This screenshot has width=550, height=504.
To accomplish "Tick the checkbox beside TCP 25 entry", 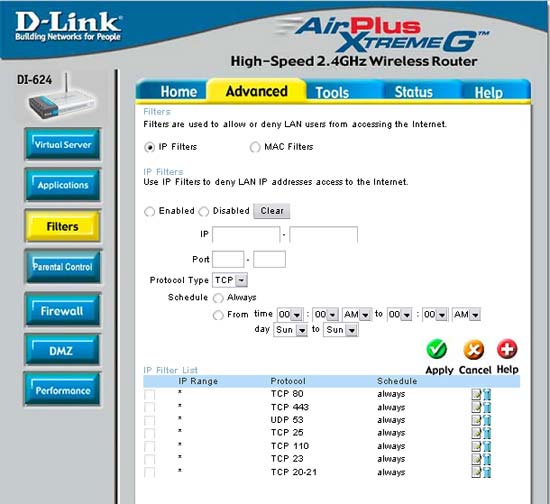I will tap(149, 433).
